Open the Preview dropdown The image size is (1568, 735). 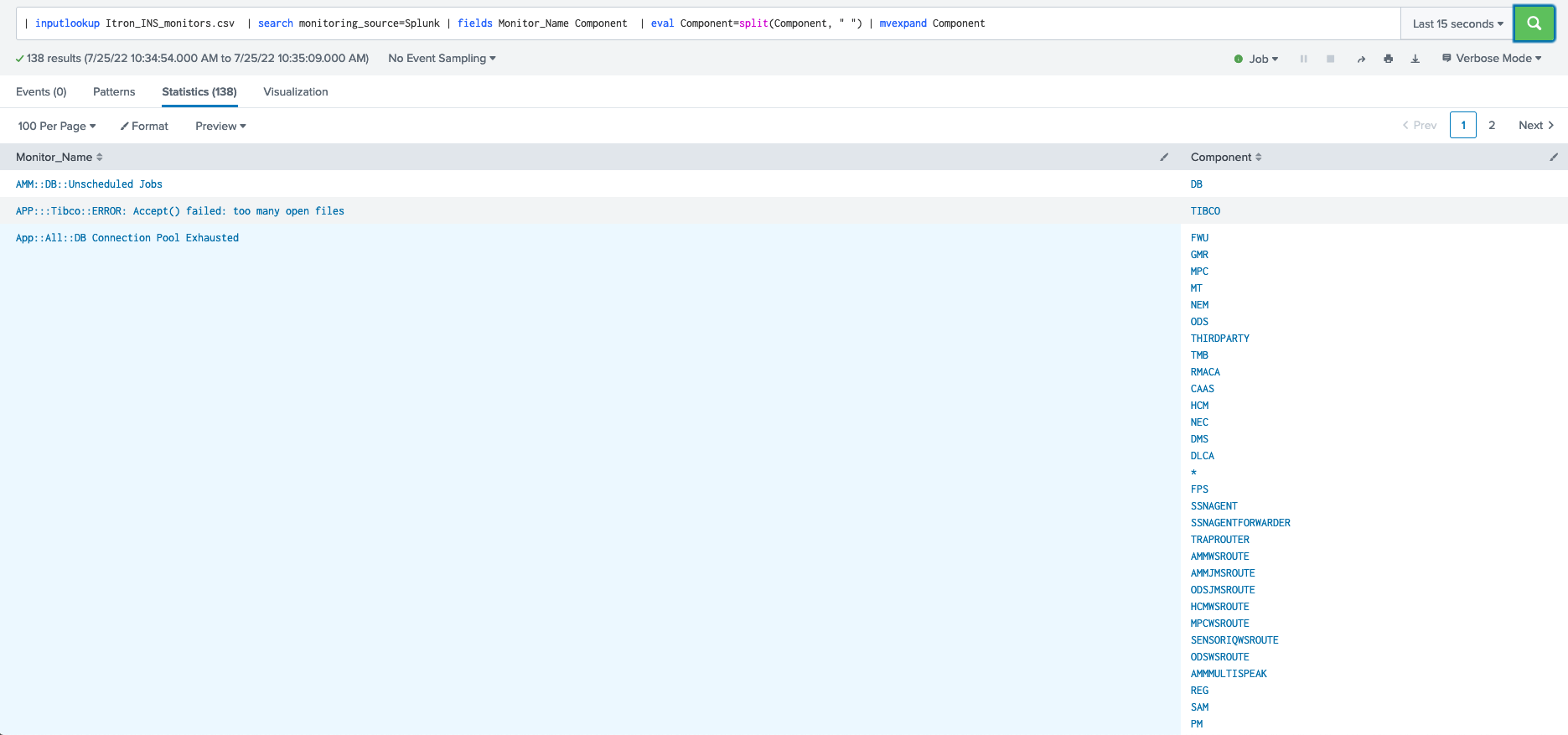(x=220, y=126)
